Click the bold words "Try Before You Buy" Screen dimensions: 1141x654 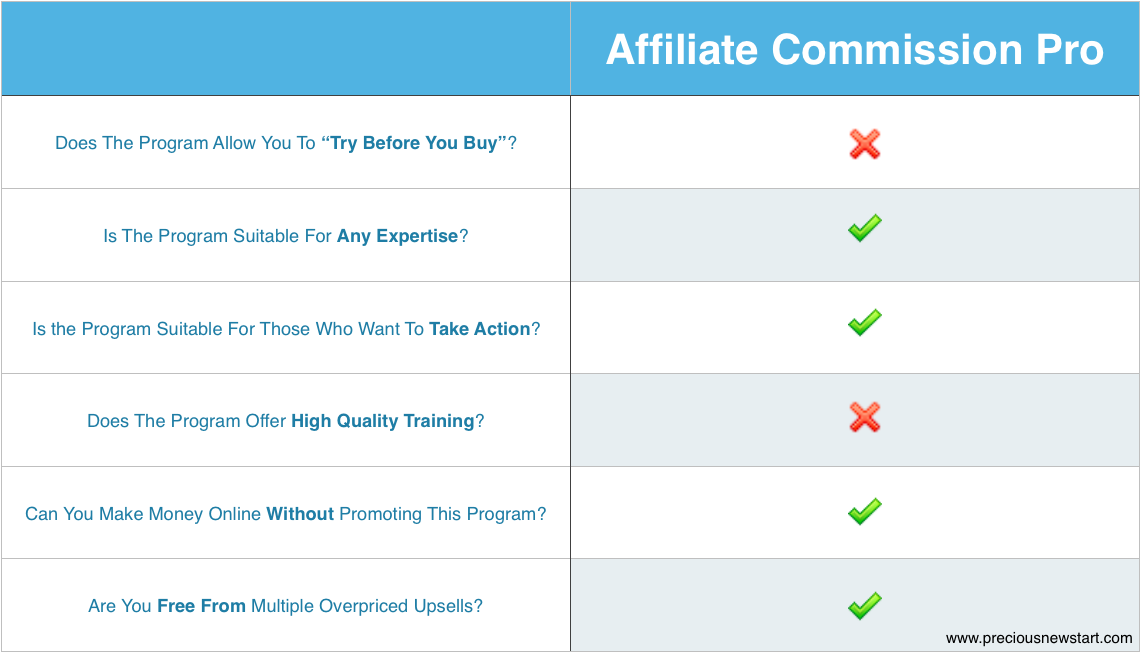tap(413, 143)
